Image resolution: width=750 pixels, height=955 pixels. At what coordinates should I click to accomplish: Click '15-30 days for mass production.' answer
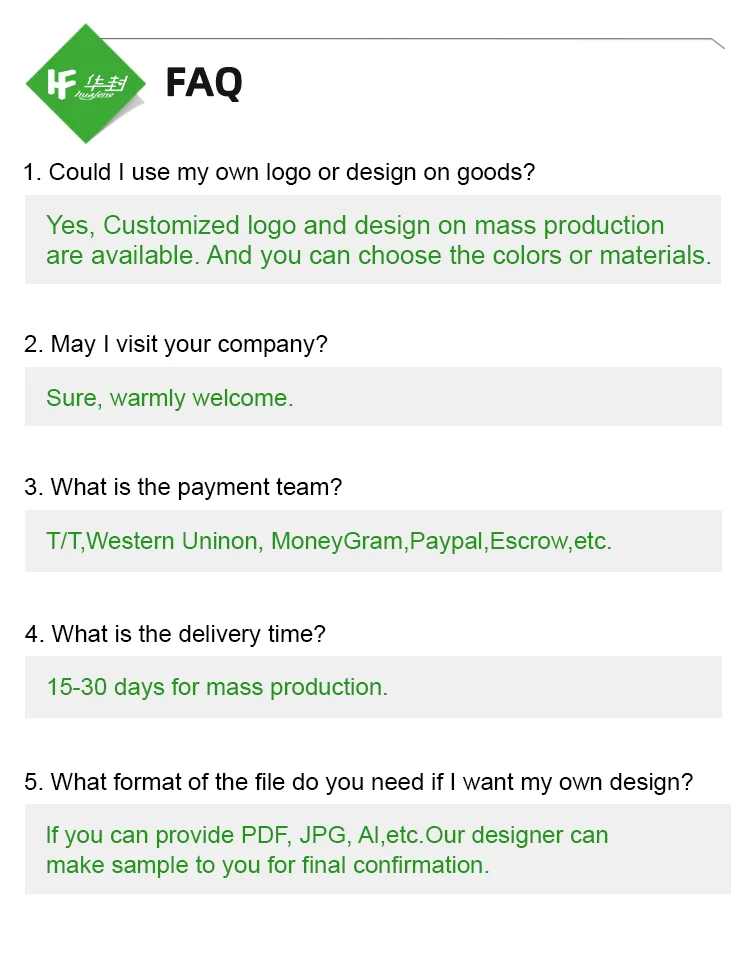218,687
